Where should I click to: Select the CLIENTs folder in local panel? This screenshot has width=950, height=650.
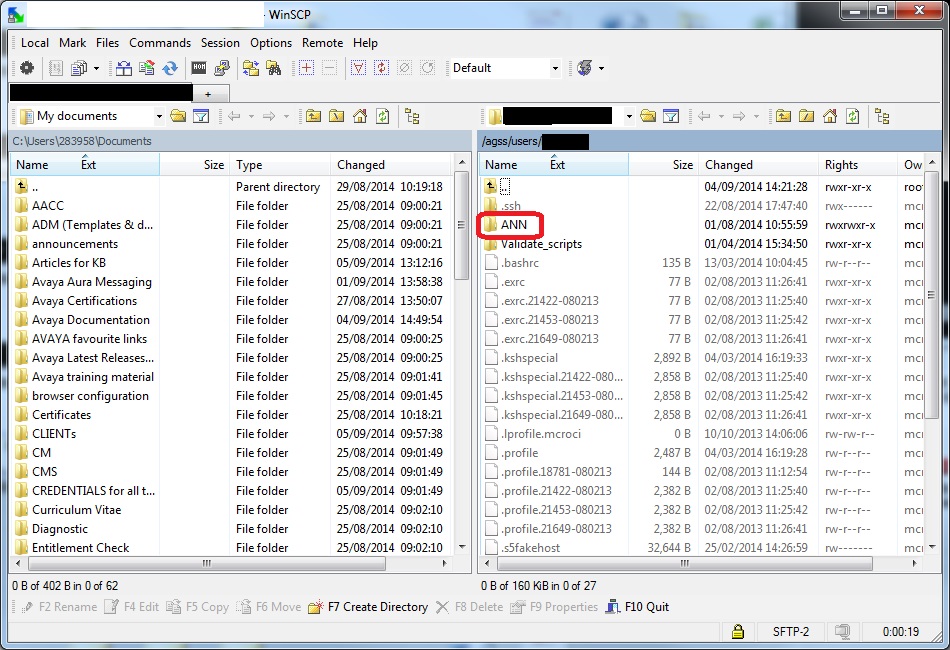pyautogui.click(x=54, y=434)
